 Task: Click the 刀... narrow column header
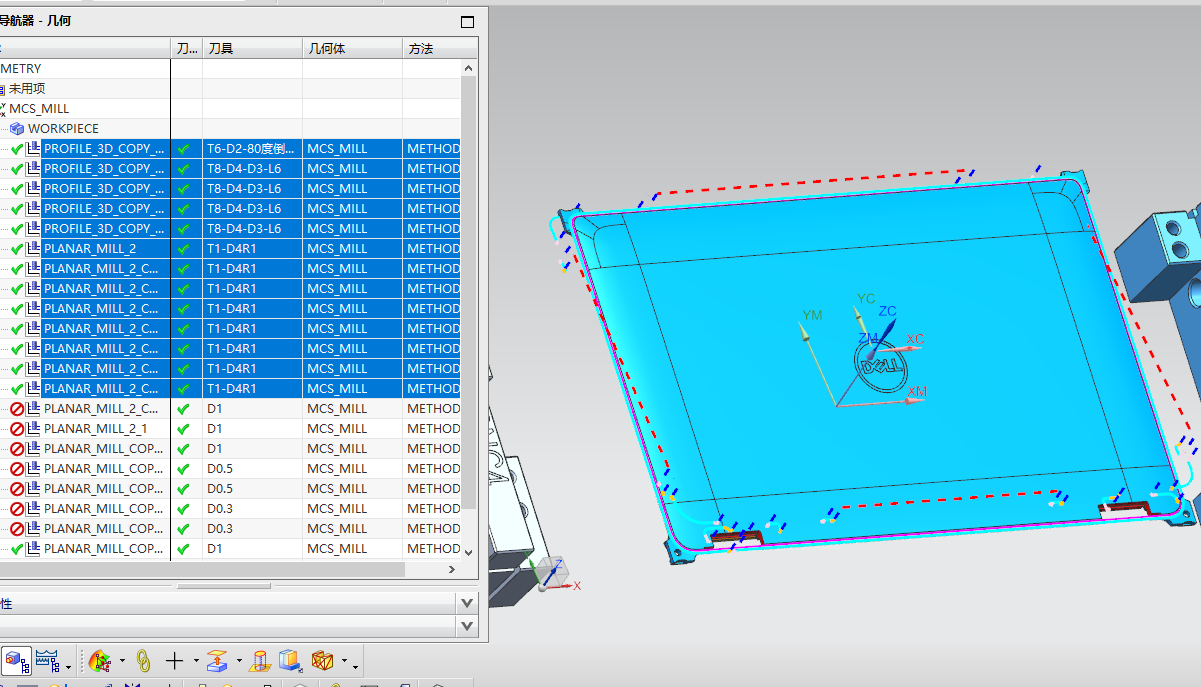pos(186,49)
